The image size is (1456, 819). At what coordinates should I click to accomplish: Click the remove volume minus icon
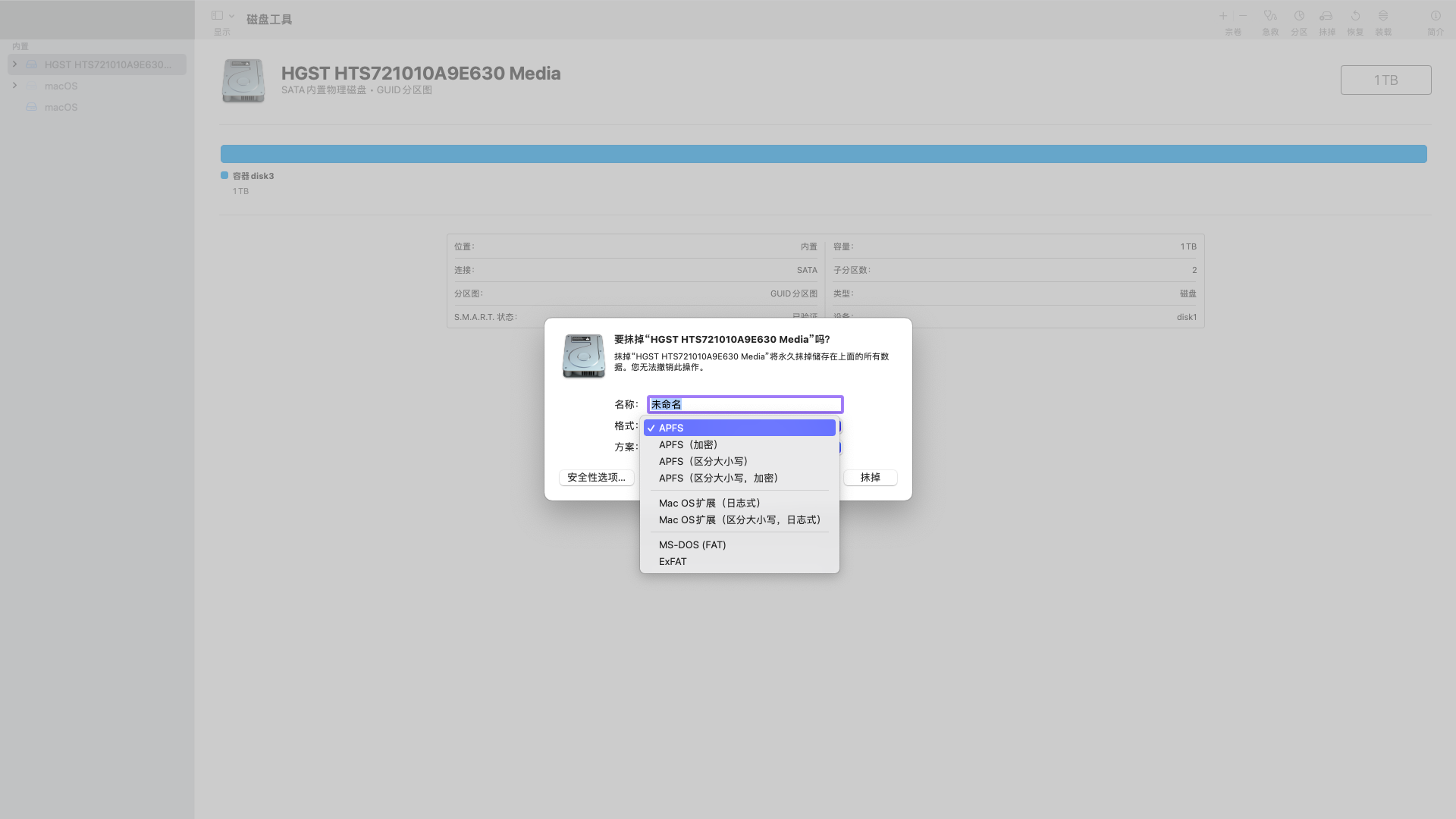1243,16
